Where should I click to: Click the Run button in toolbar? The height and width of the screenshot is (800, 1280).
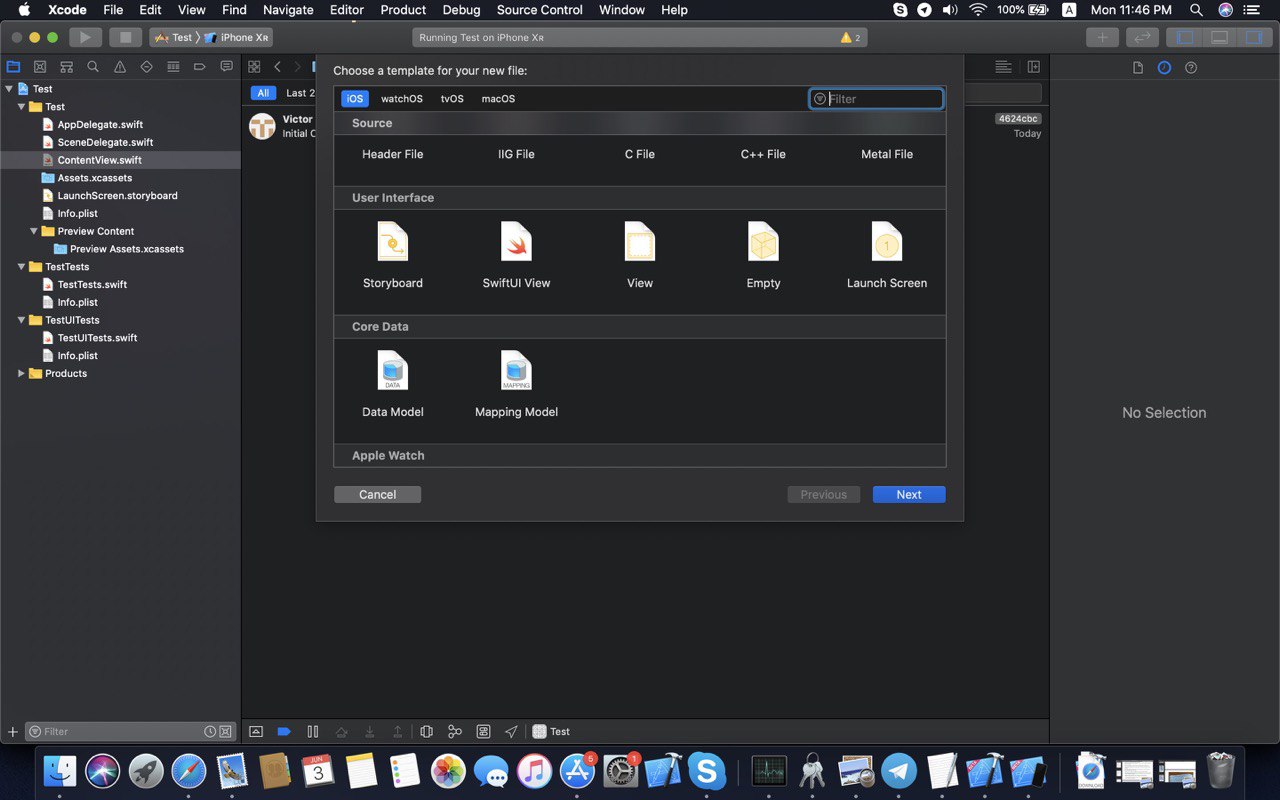[x=85, y=37]
